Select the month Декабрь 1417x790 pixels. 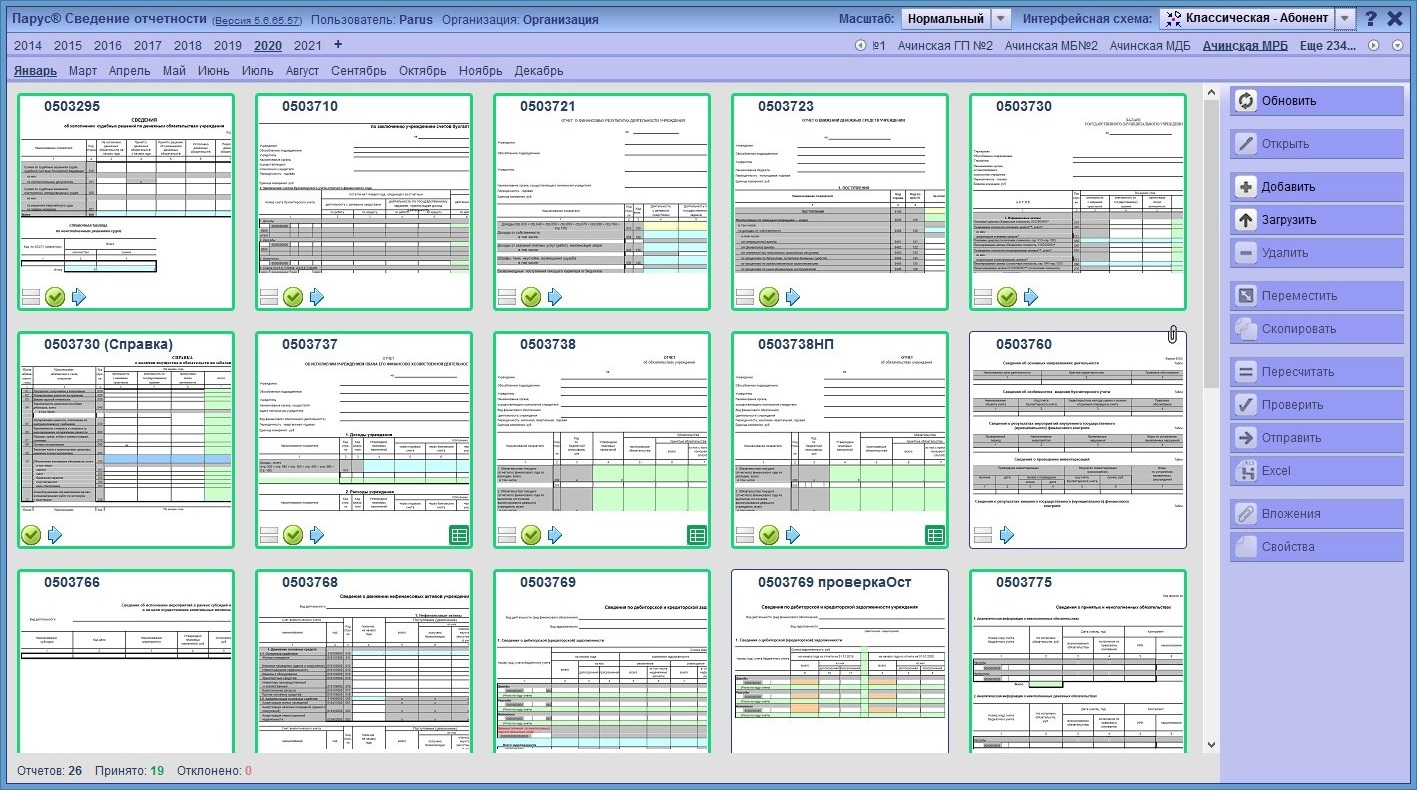[539, 71]
